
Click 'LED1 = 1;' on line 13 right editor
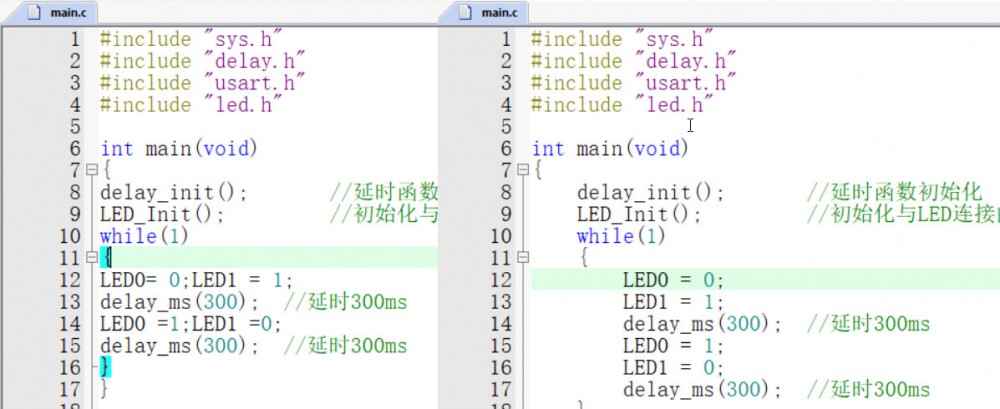673,301
